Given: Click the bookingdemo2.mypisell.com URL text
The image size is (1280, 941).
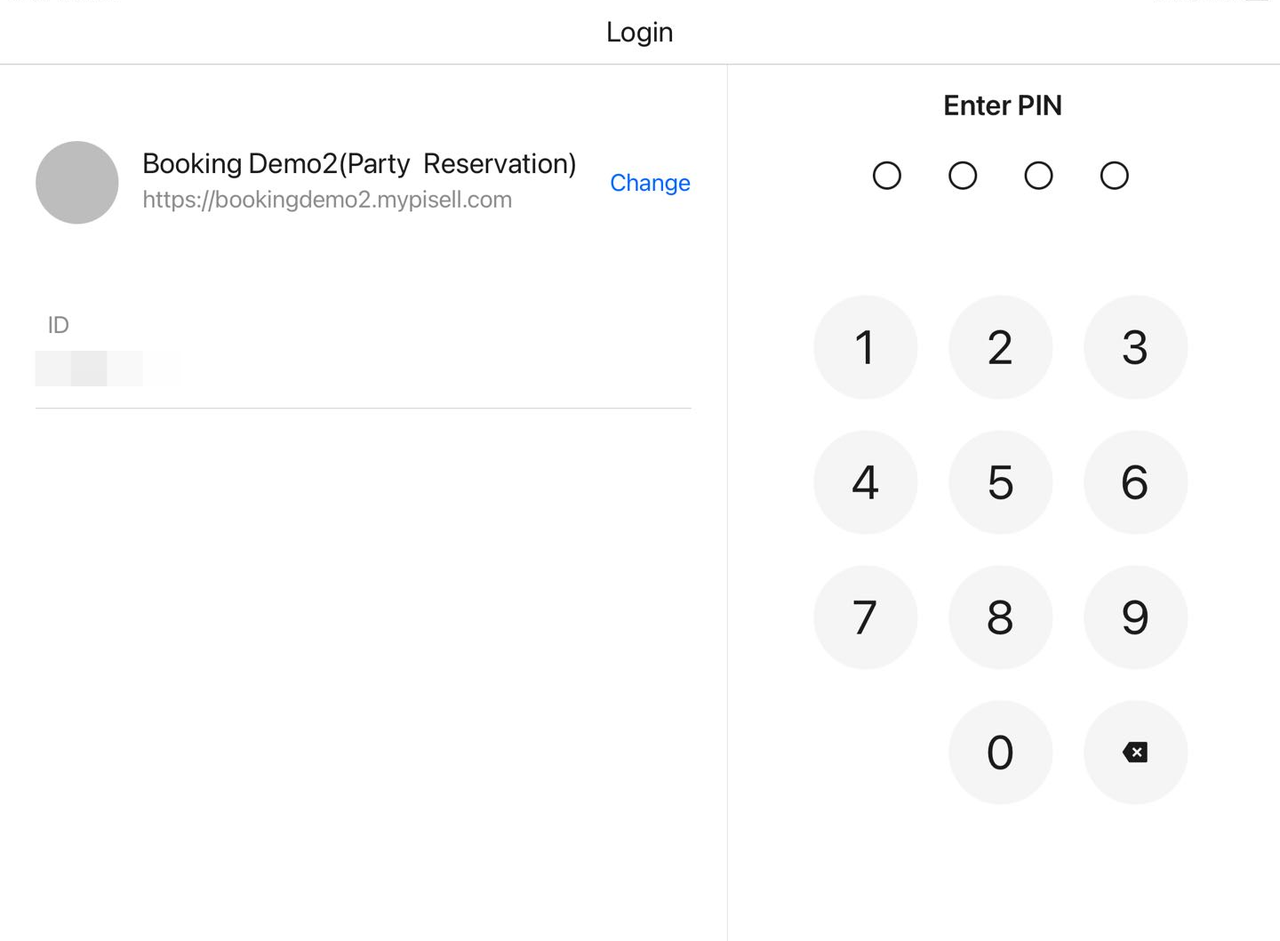Looking at the screenshot, I should click(327, 200).
